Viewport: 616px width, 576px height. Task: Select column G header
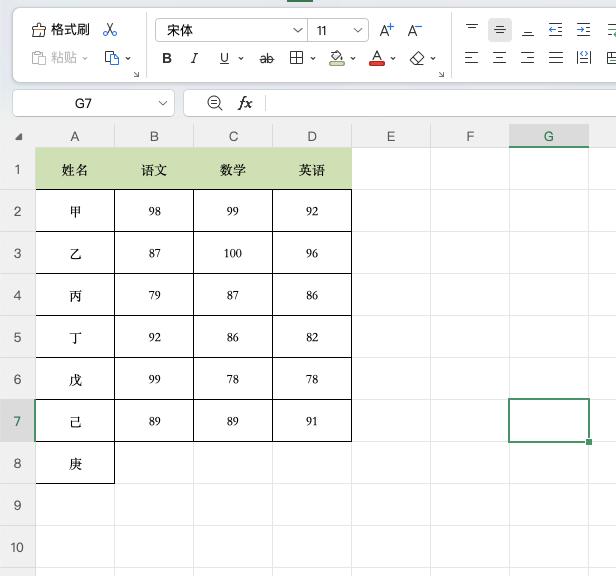pyautogui.click(x=548, y=136)
